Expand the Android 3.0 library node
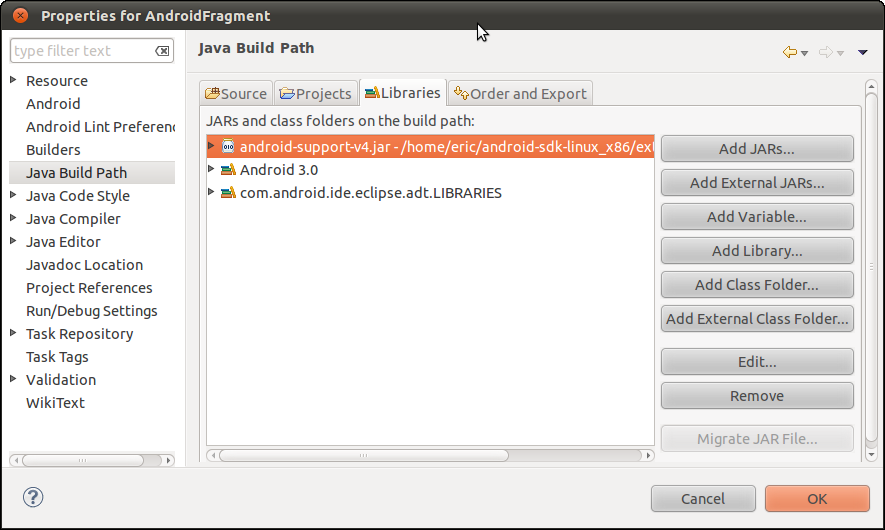 click(x=211, y=169)
